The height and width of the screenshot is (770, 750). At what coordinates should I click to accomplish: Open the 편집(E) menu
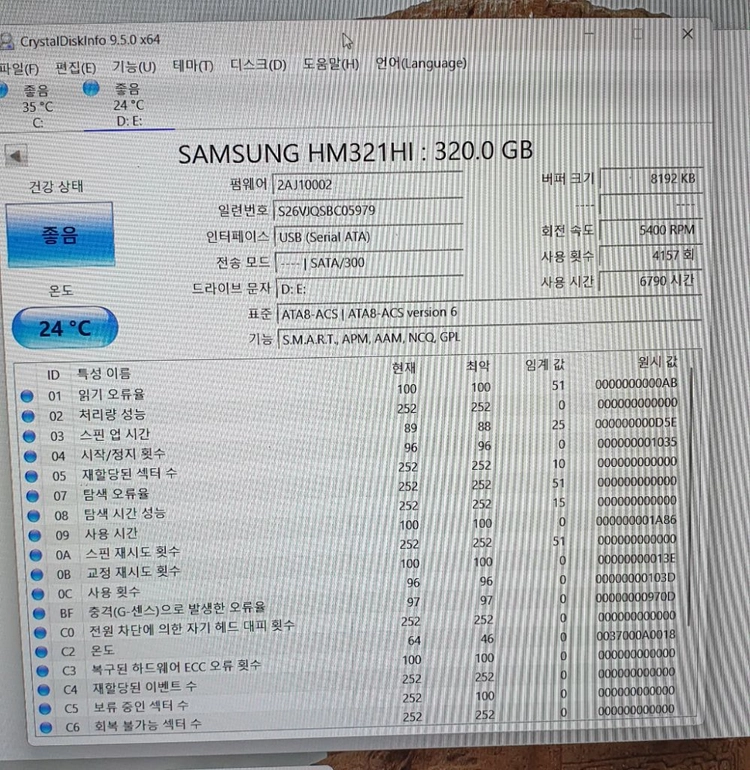tap(75, 68)
